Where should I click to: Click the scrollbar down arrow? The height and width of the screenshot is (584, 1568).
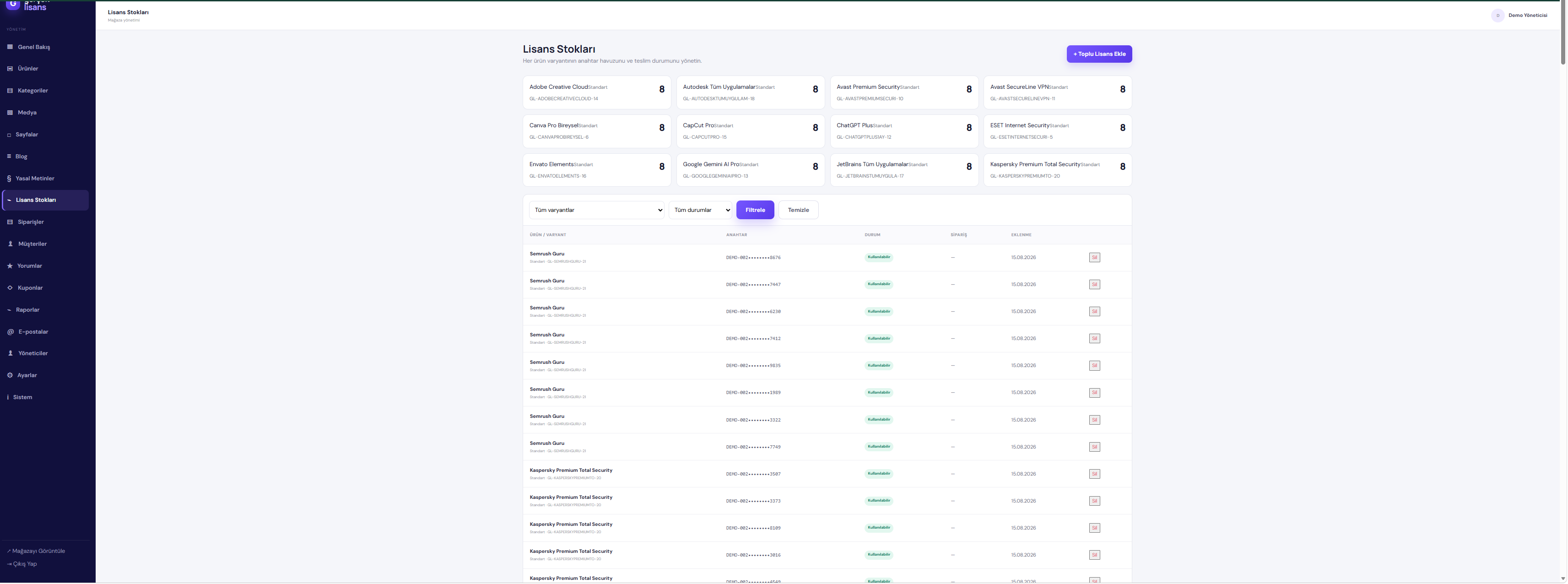(1563, 579)
